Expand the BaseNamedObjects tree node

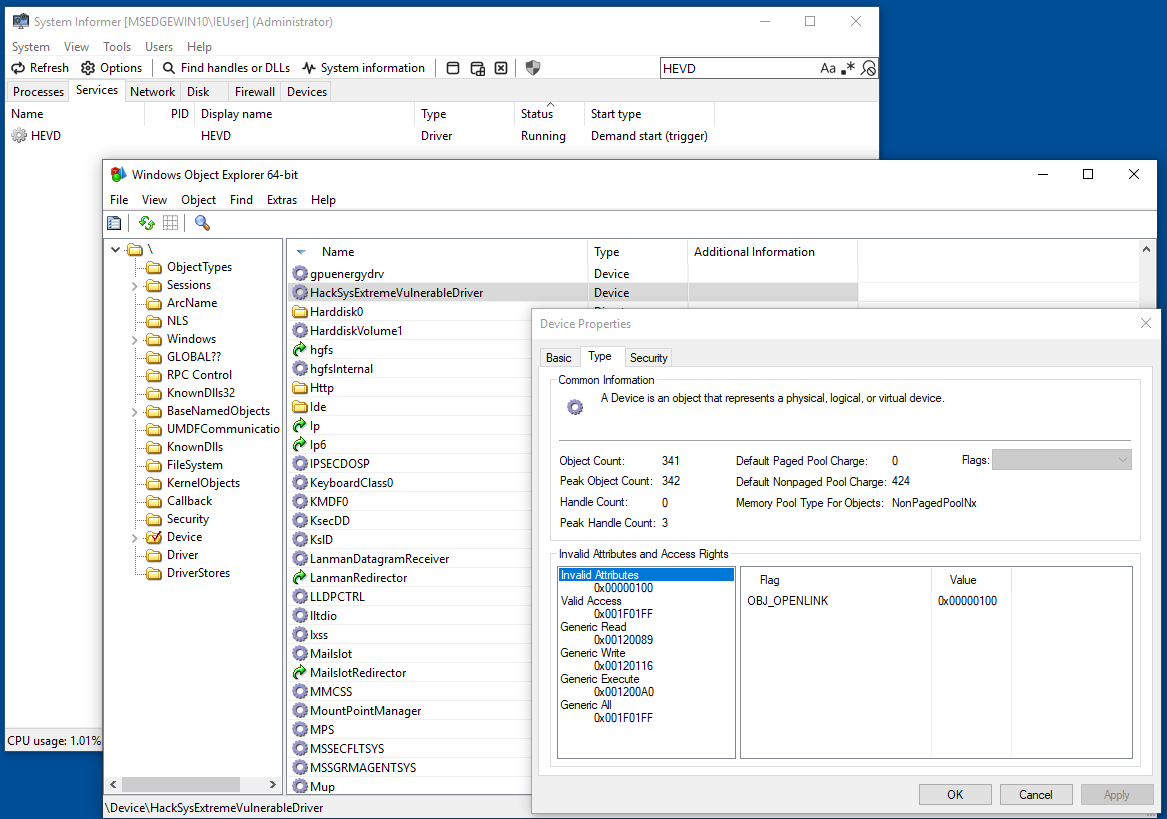134,412
